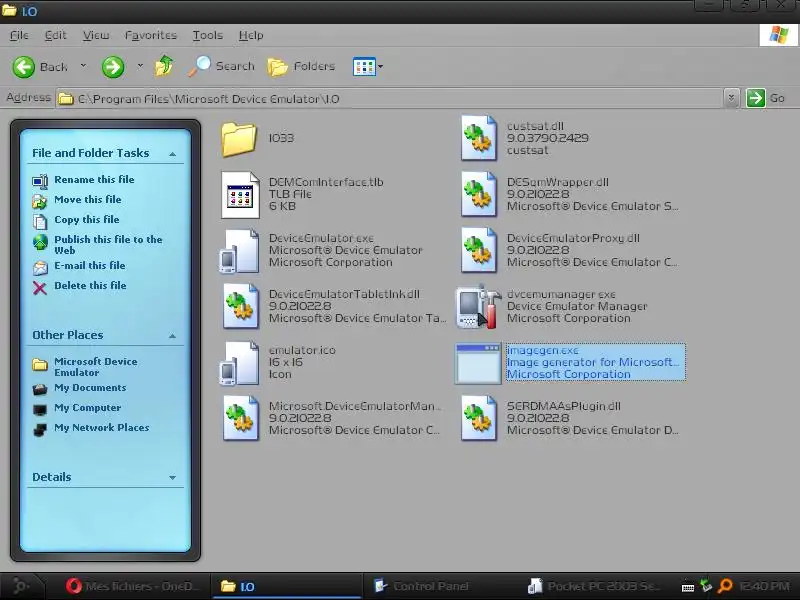Image resolution: width=800 pixels, height=600 pixels.
Task: Select the DeviceEmulator.exe file name text
Action: tap(321, 238)
